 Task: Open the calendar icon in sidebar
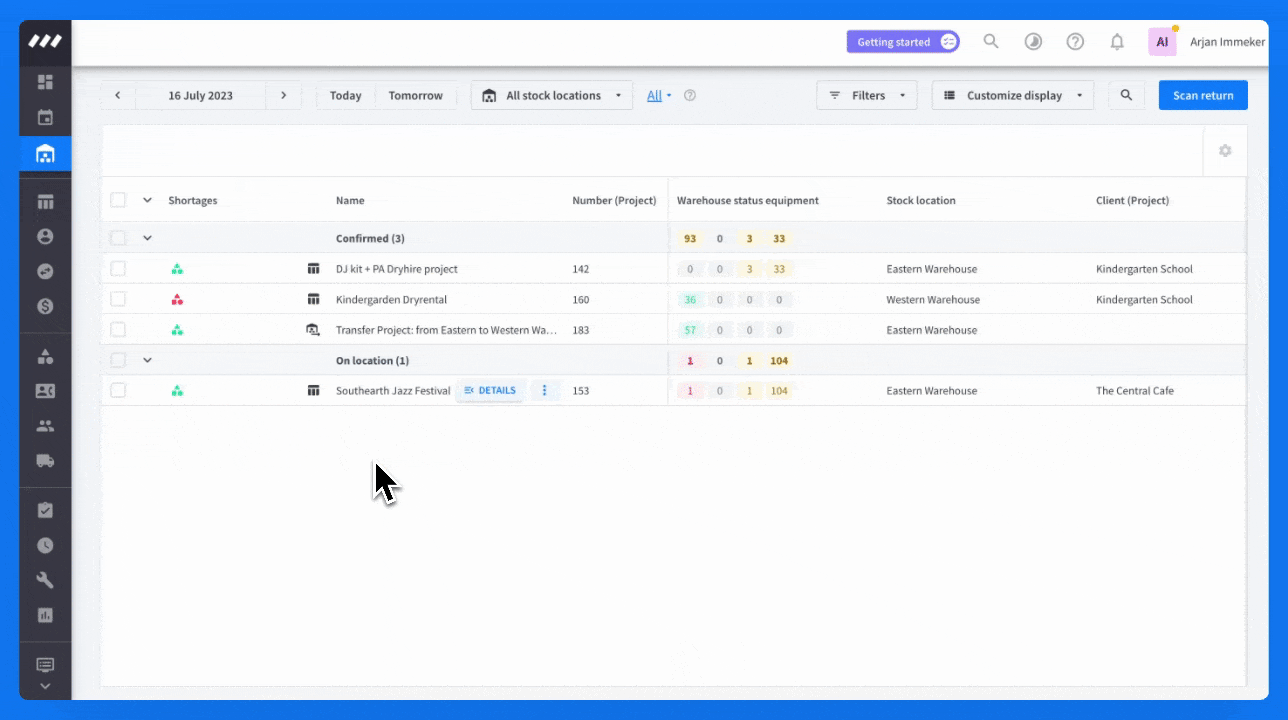pos(45,118)
